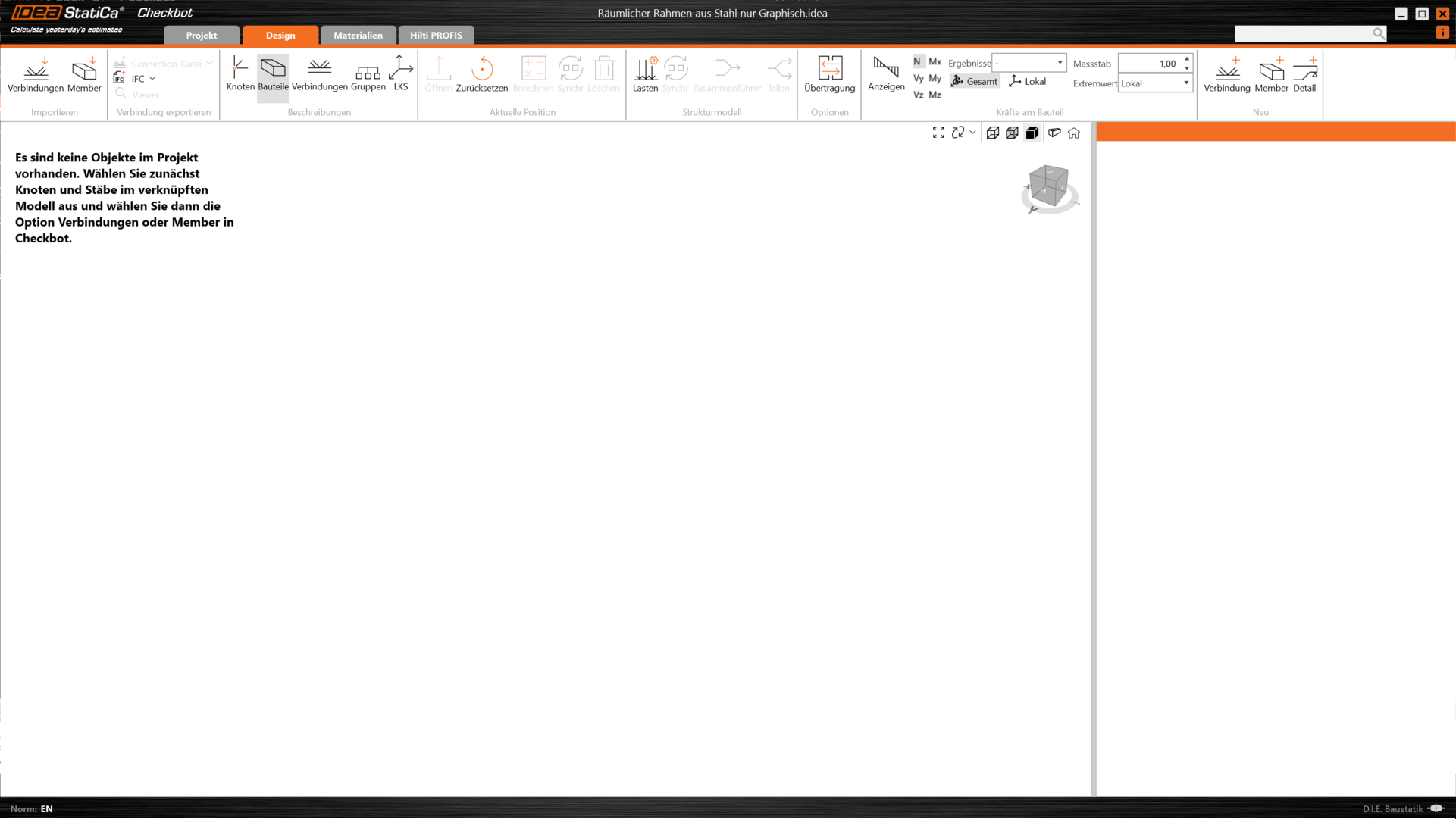Select the Gesamt coordinate option
Screen dimensions: 1456x819
[x=975, y=81]
